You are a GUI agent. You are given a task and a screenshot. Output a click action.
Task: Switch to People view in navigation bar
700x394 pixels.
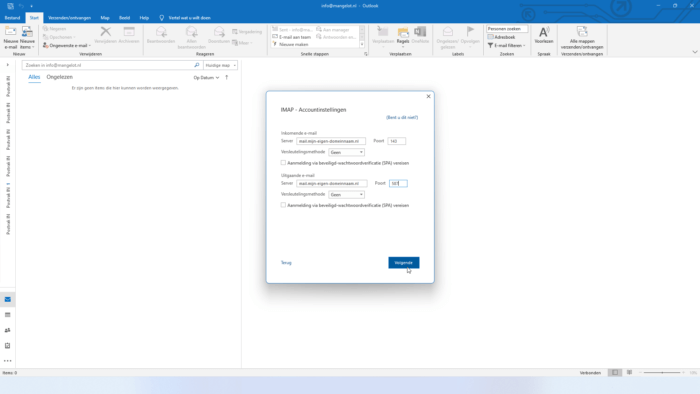pos(8,330)
